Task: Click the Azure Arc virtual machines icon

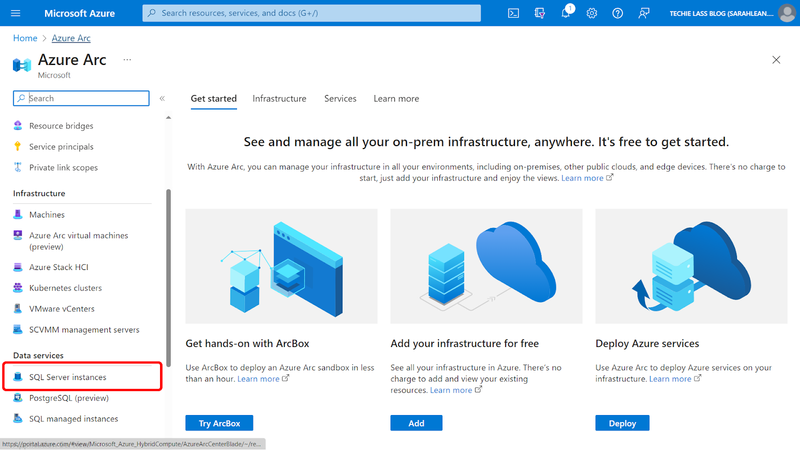Action: pyautogui.click(x=18, y=235)
